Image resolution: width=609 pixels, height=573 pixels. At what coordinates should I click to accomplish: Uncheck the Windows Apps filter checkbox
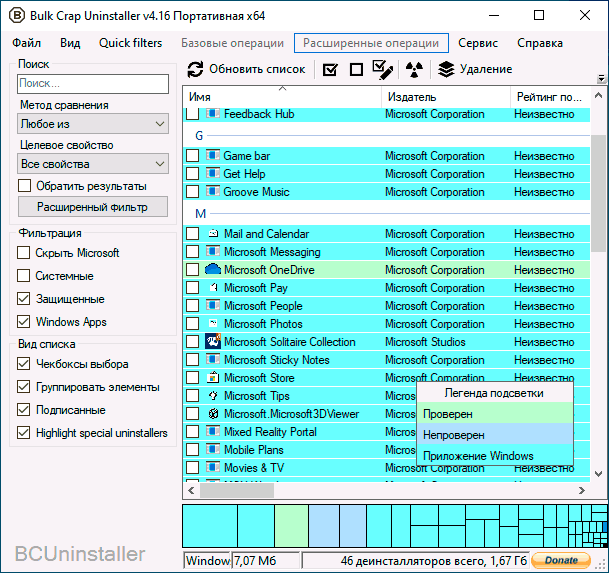[24, 322]
